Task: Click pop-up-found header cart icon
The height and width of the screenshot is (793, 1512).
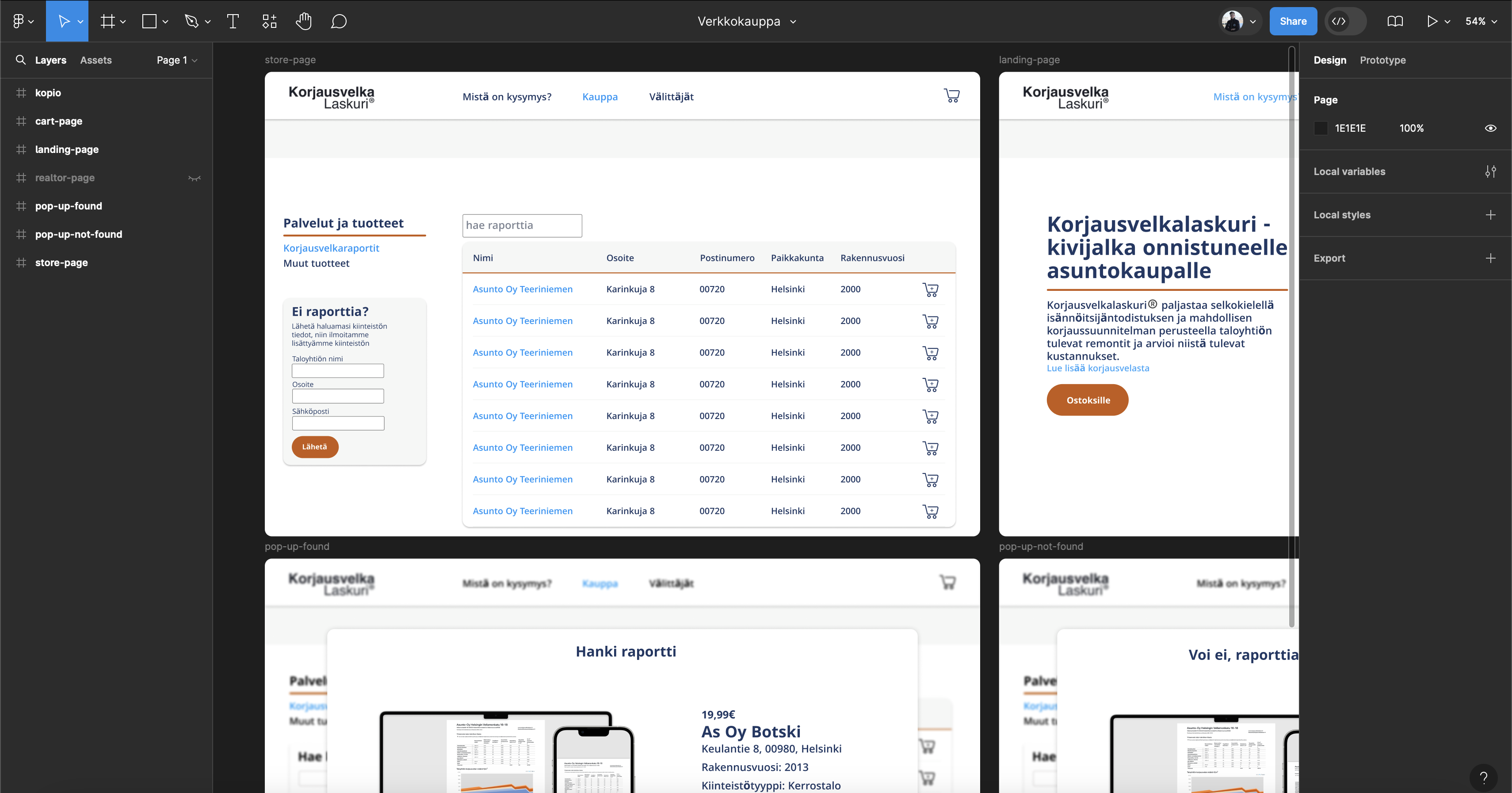Action: [x=947, y=582]
